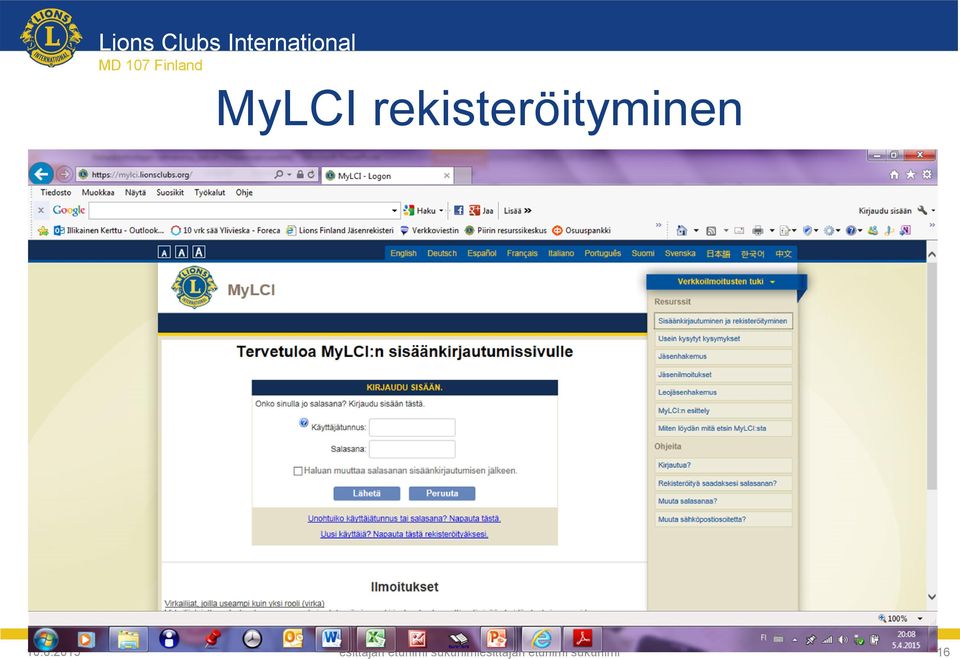Screen dimensions: 960x659
Task: Expand the command bar Home dropdown arrow
Action: [x=696, y=231]
